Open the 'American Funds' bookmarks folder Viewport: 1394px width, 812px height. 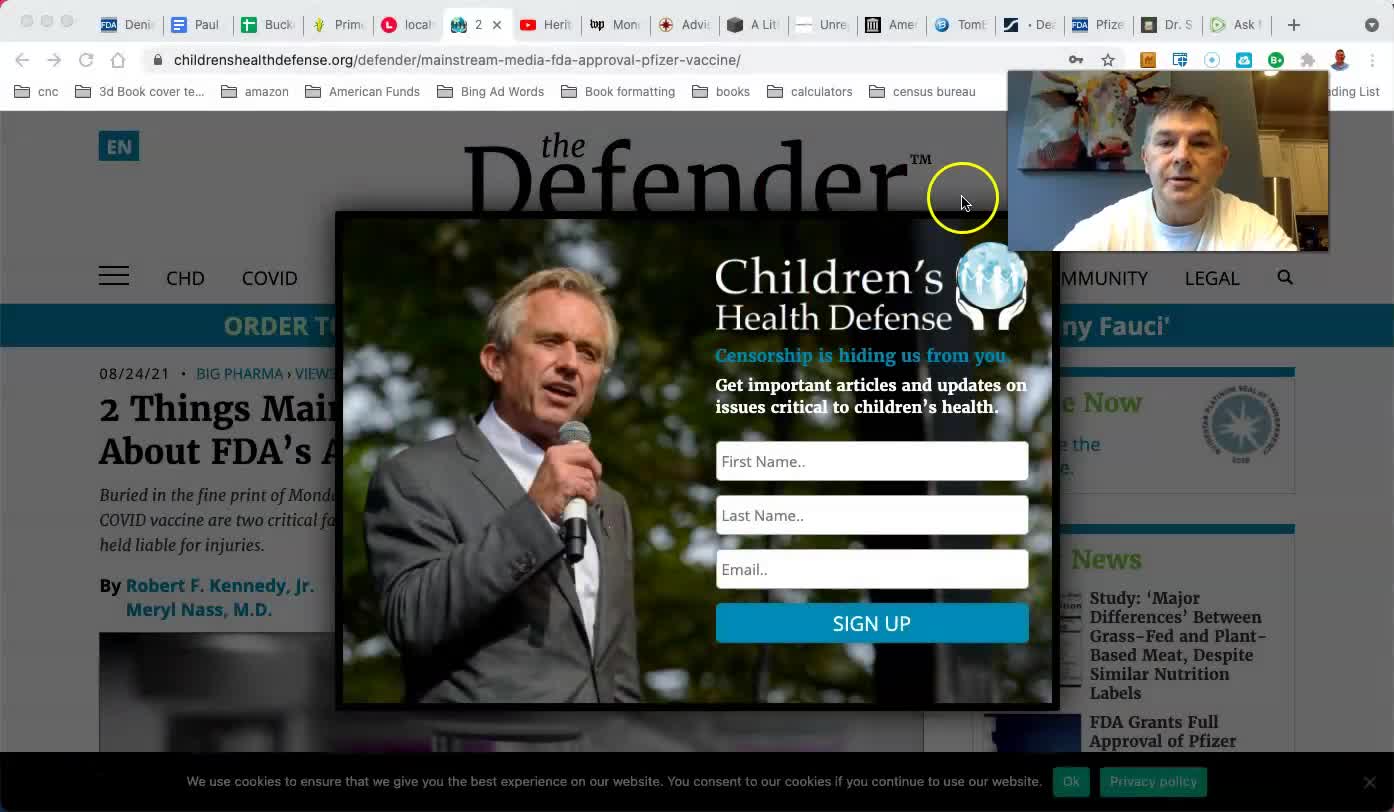pyautogui.click(x=363, y=91)
